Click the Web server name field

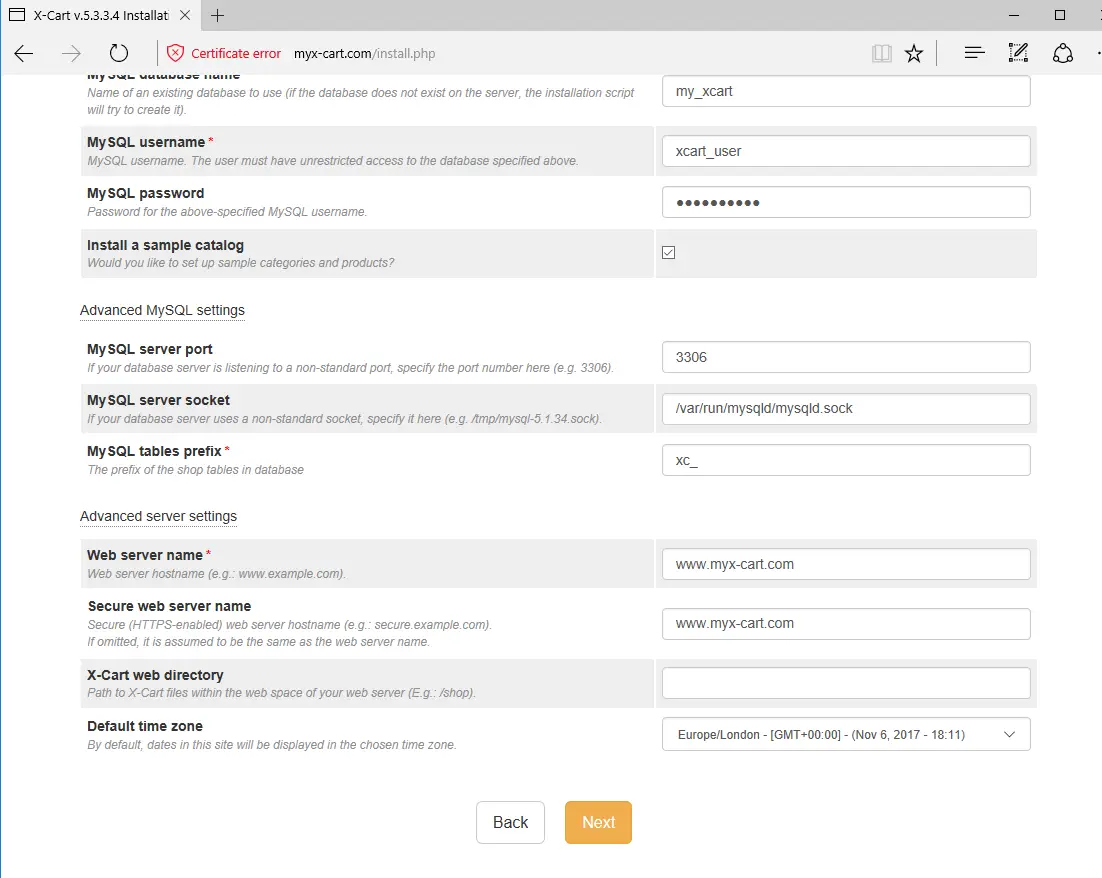(846, 564)
